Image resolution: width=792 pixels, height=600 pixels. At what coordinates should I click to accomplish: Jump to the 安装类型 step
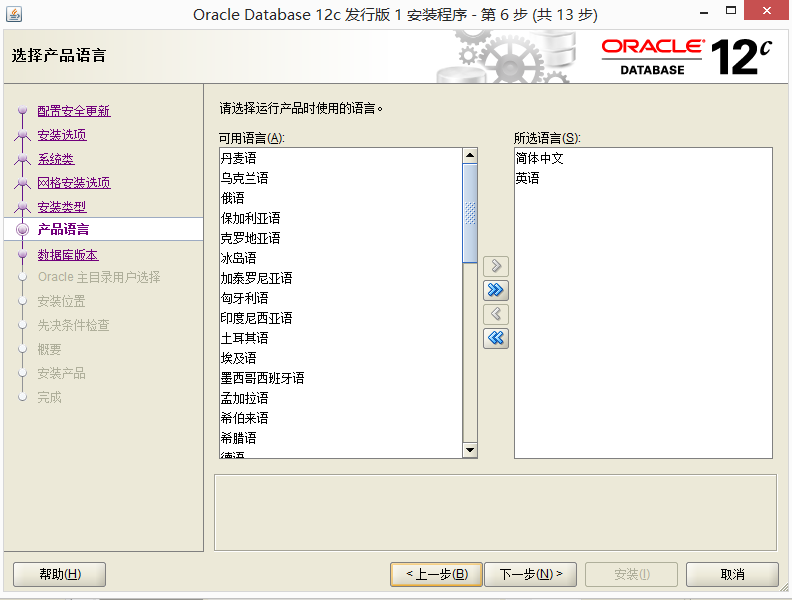[62, 207]
